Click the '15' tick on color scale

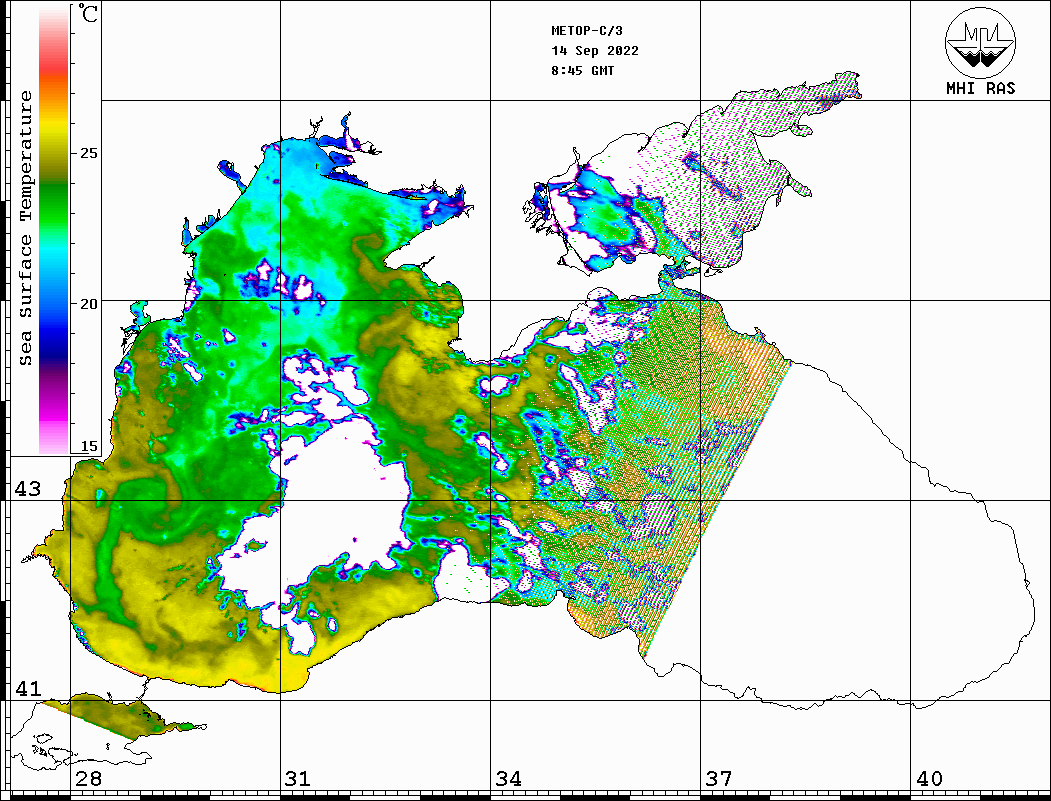(88, 446)
